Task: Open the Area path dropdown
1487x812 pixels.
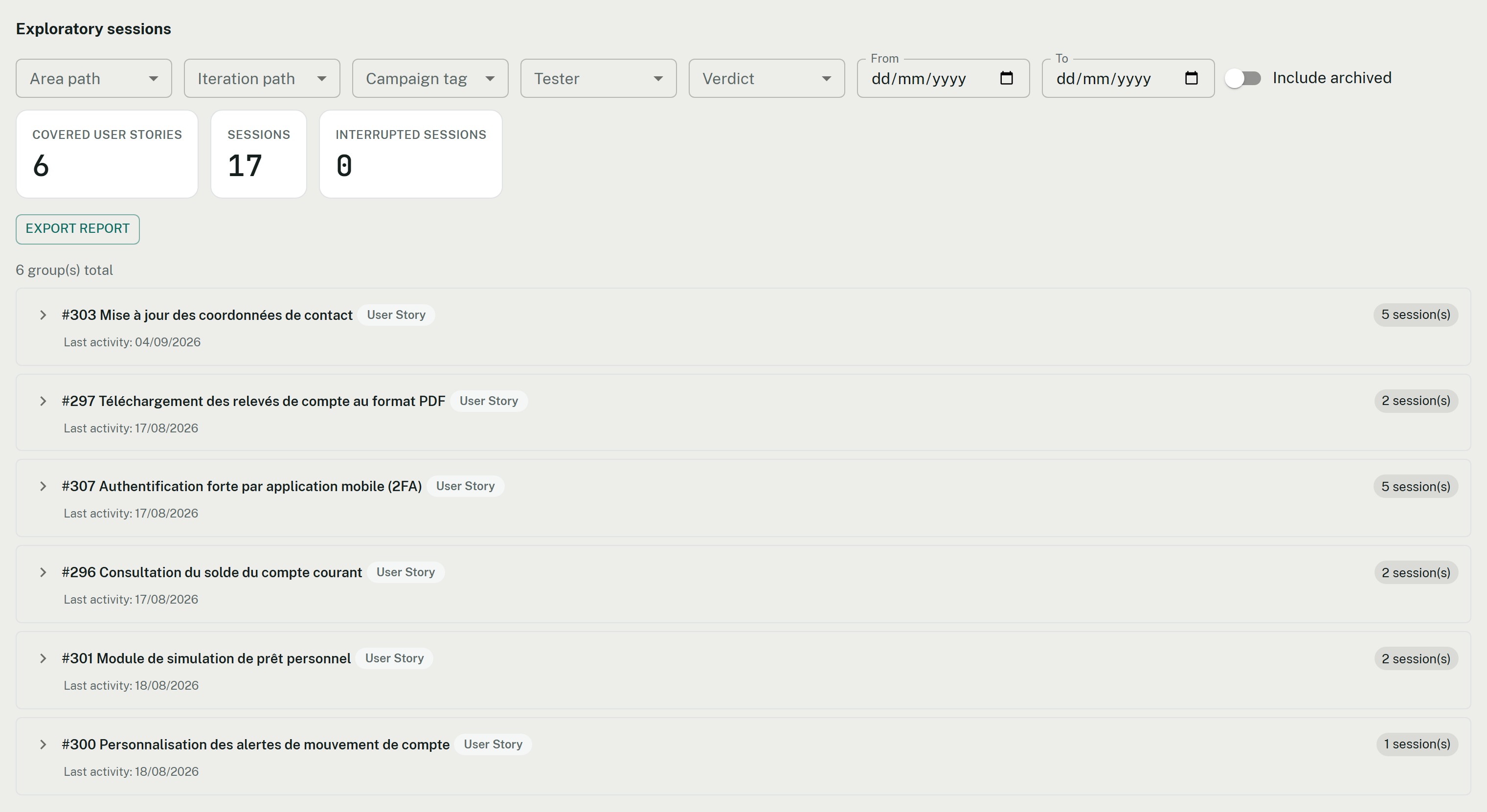Action: 93,78
